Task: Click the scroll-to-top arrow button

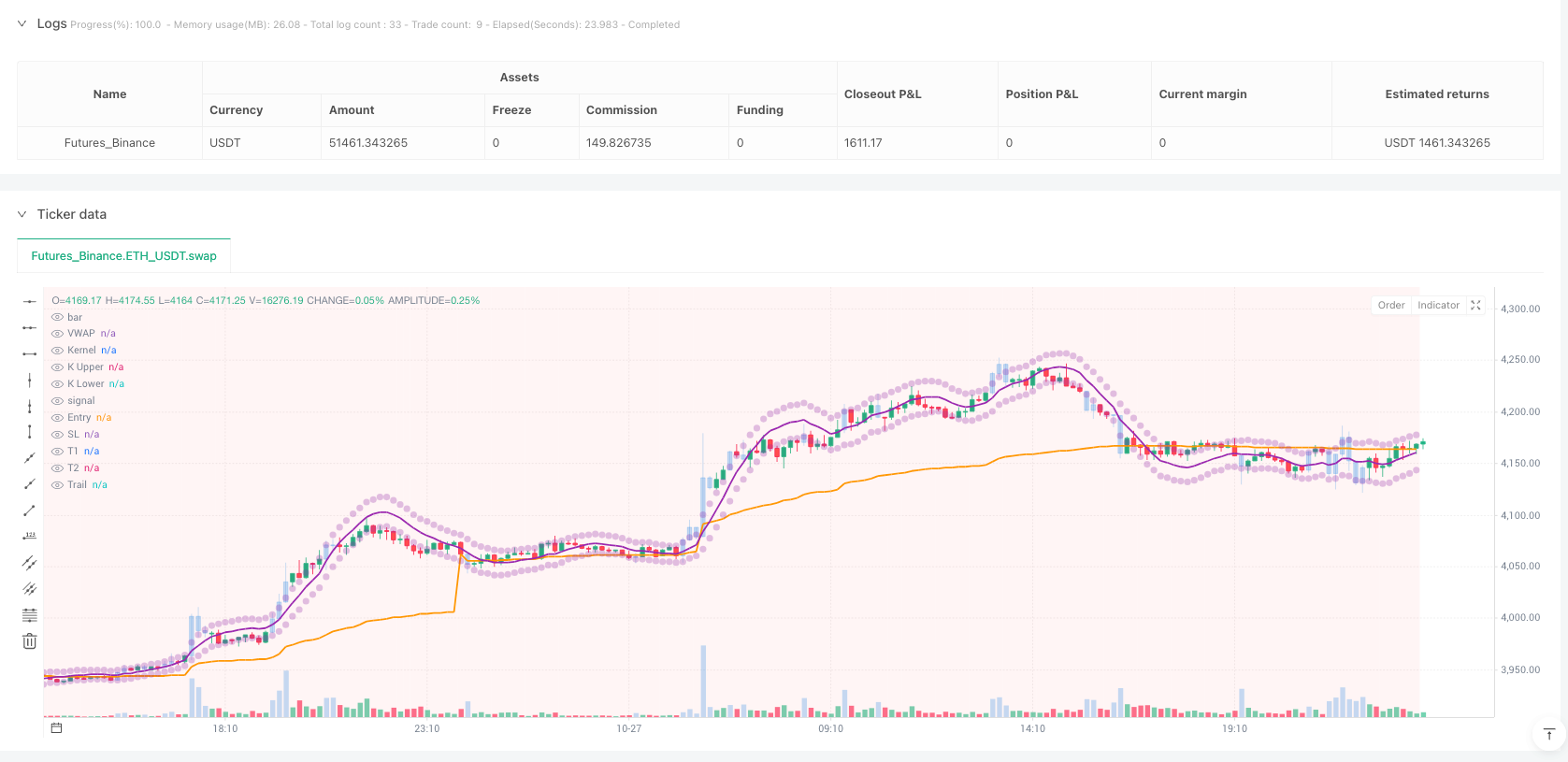Action: [1548, 734]
